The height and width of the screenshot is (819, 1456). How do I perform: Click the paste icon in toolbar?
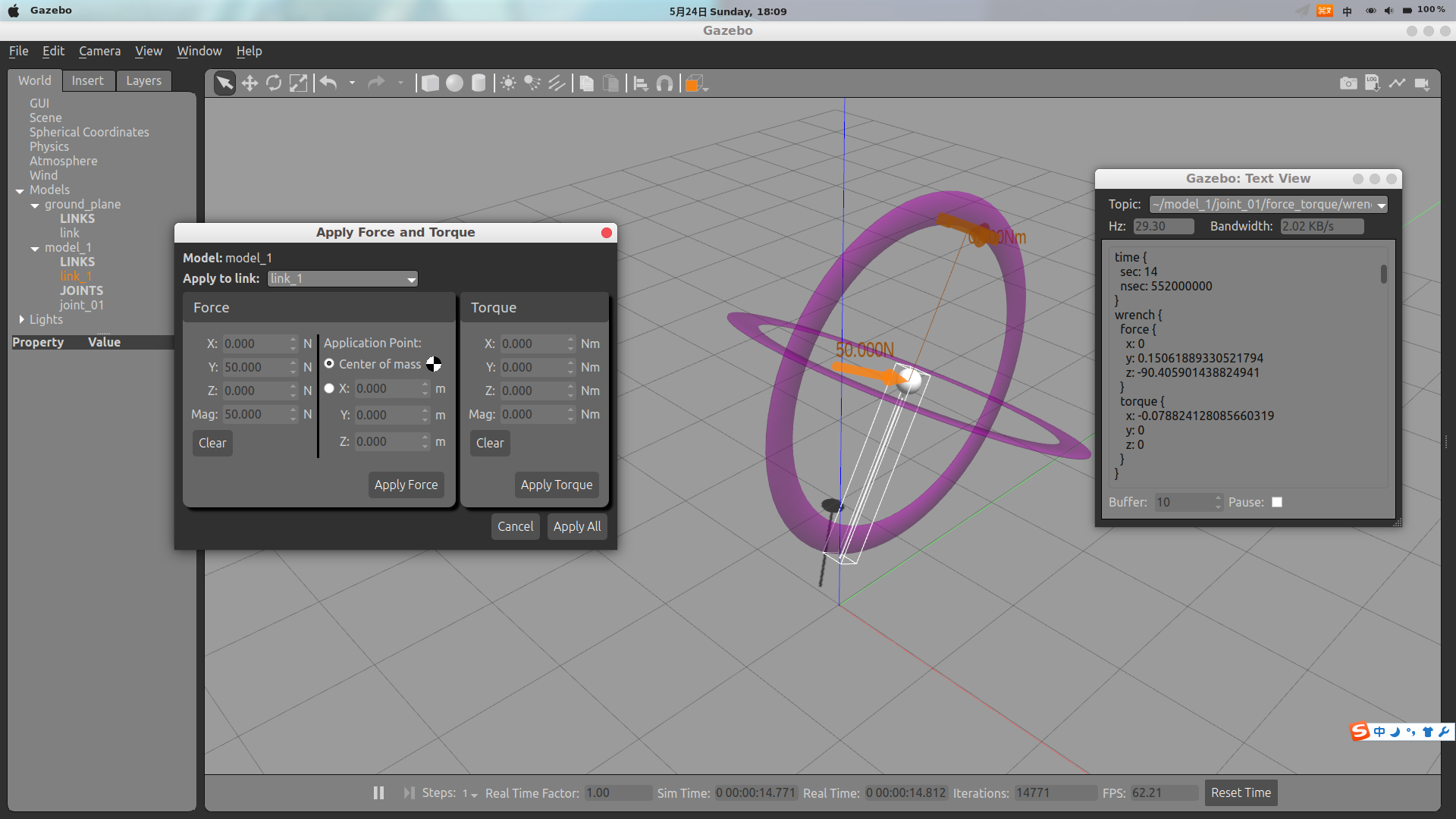pos(610,83)
